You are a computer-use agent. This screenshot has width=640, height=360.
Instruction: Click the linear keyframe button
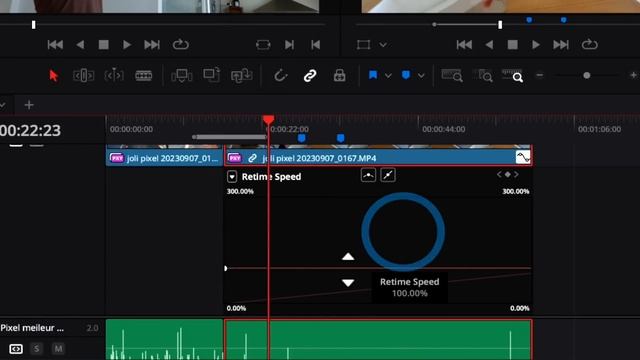click(388, 176)
